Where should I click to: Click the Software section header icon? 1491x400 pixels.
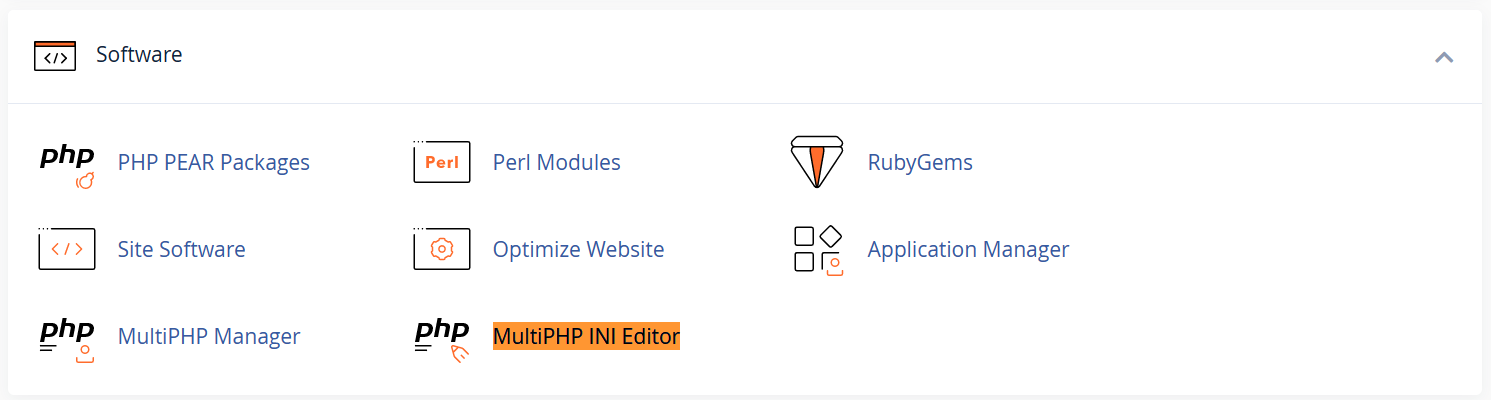pos(55,56)
